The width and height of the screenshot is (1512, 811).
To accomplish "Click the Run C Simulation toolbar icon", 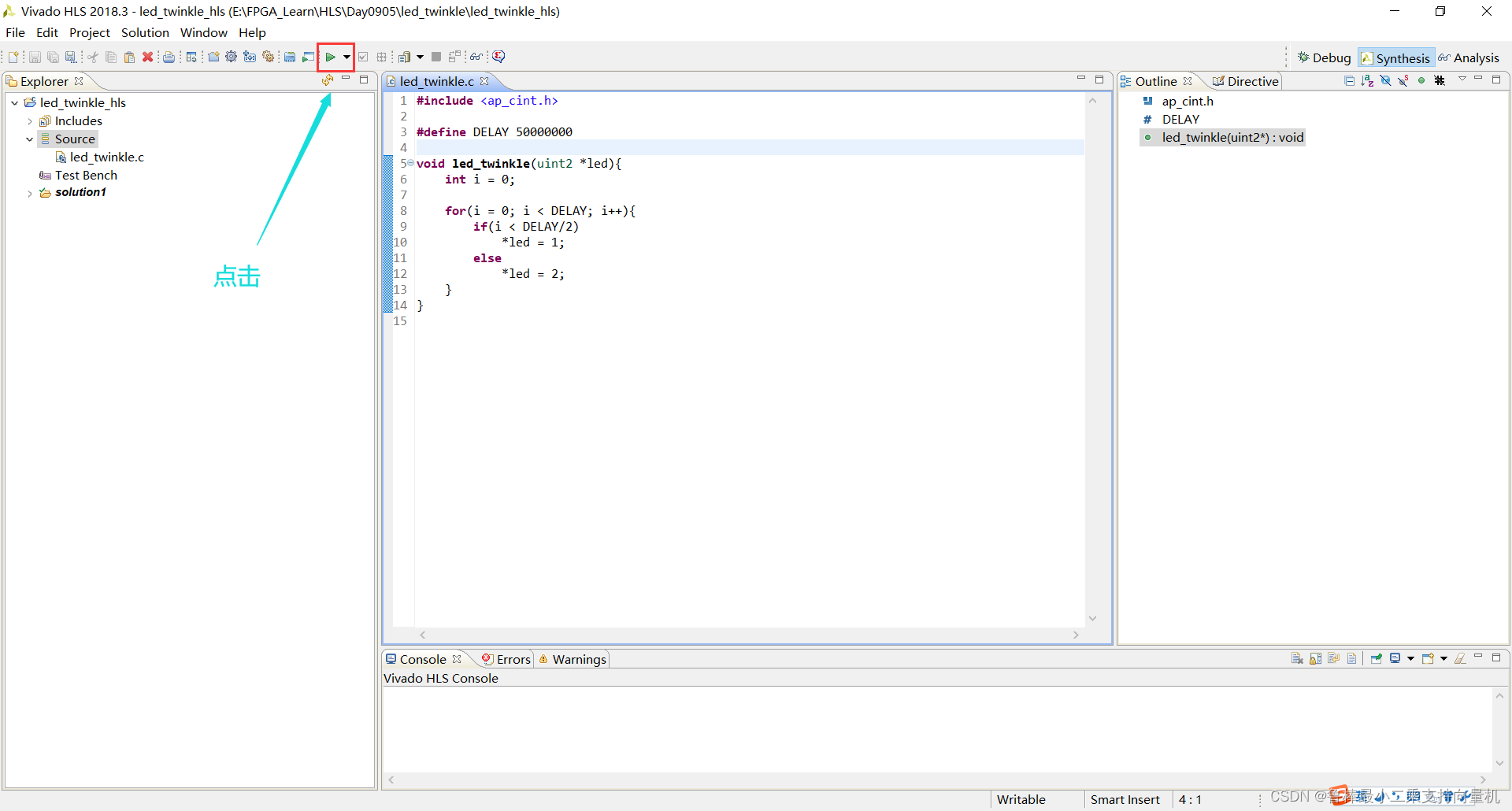I will [x=309, y=57].
